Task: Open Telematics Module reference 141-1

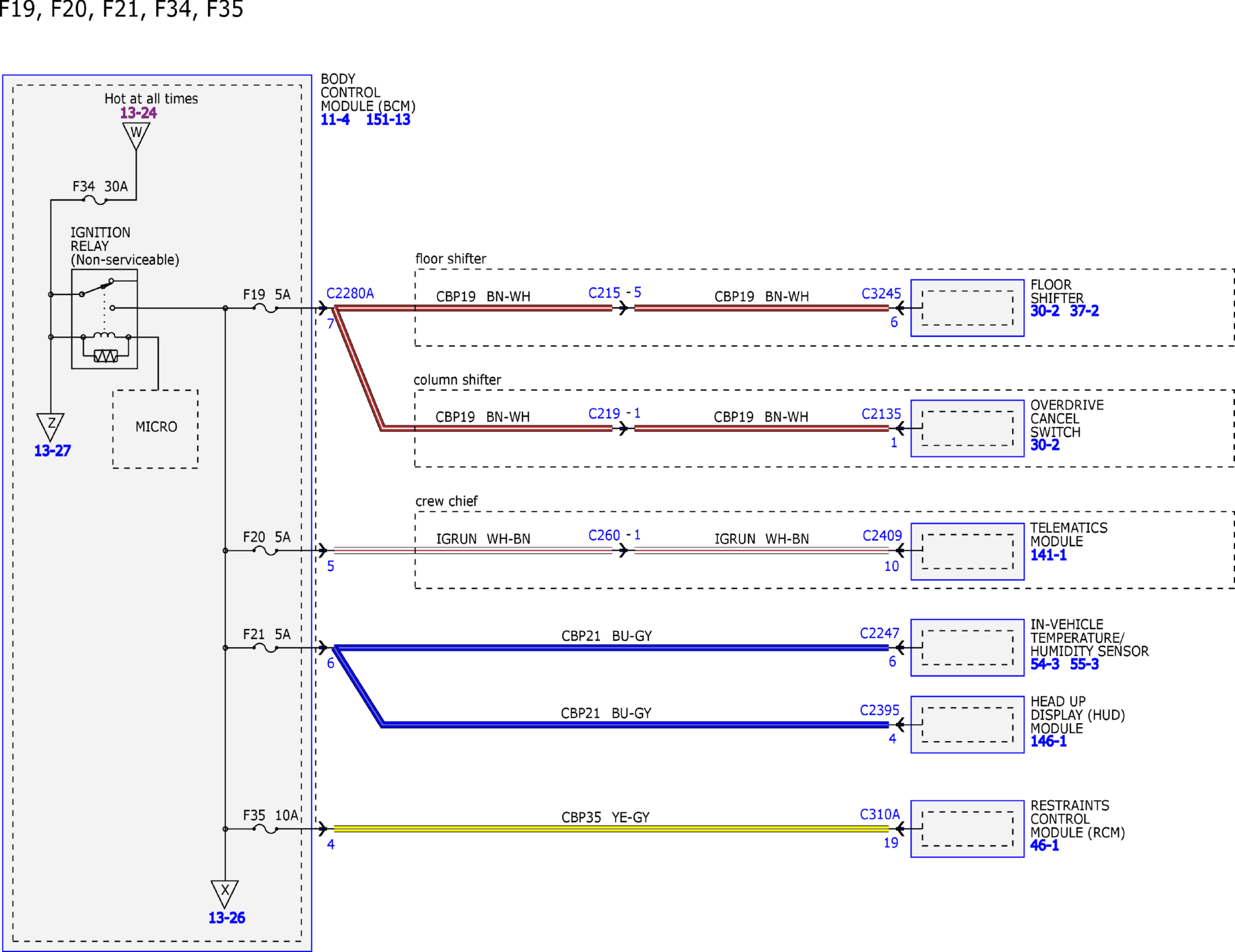Action: (1048, 555)
